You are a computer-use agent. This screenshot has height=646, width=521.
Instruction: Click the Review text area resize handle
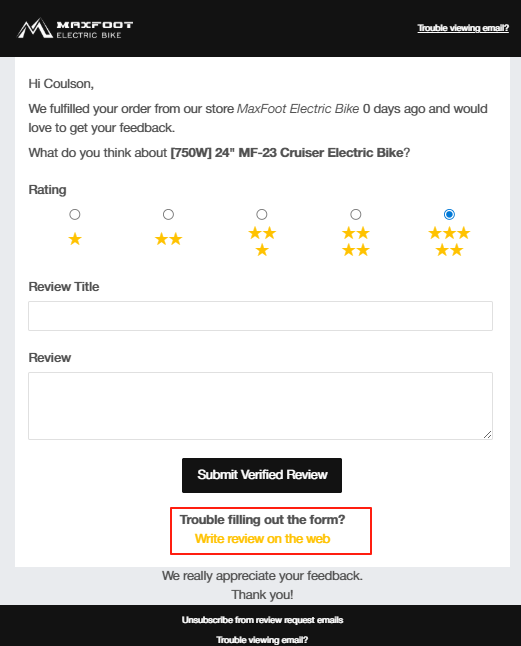[x=488, y=435]
